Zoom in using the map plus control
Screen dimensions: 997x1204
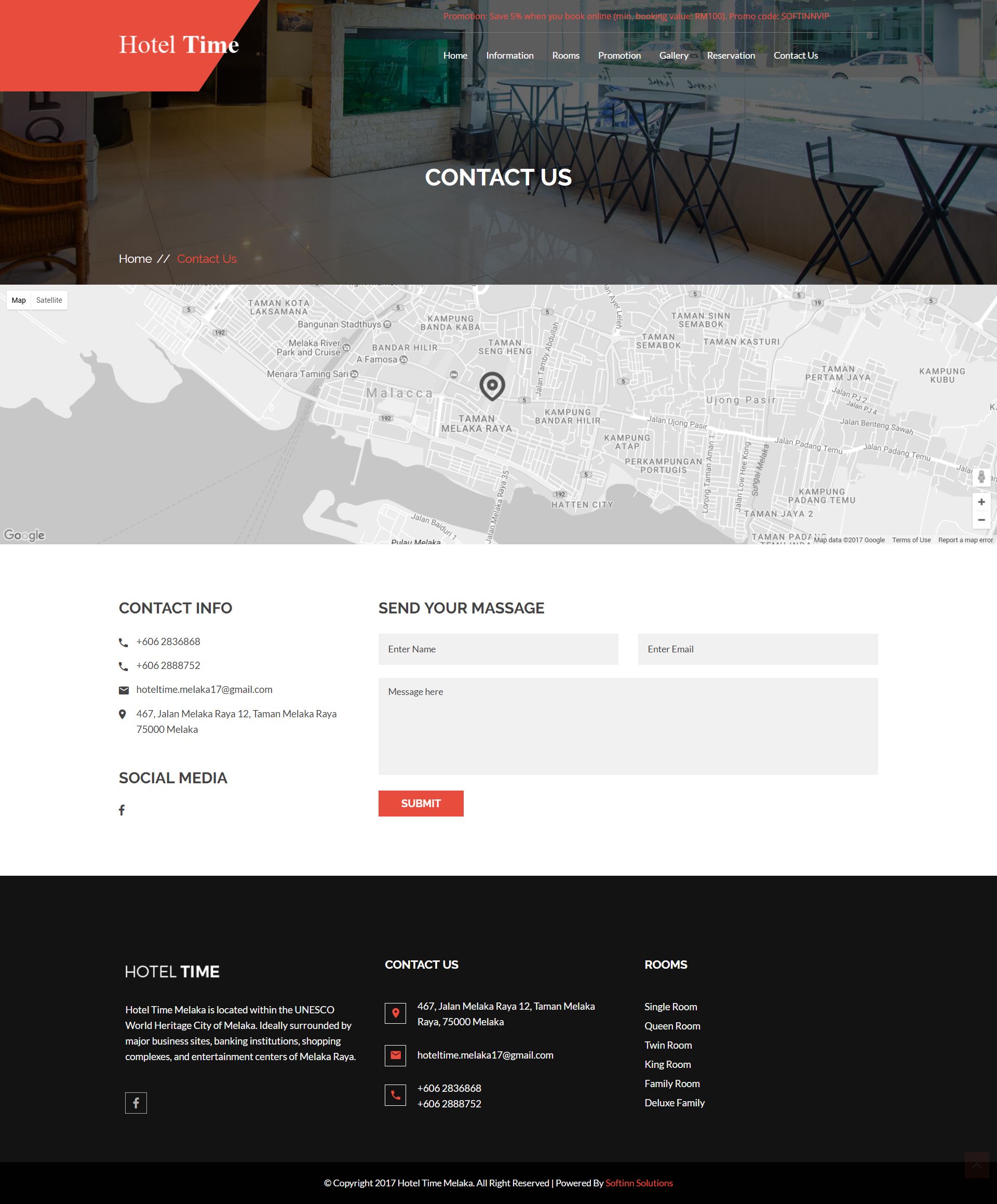point(981,502)
